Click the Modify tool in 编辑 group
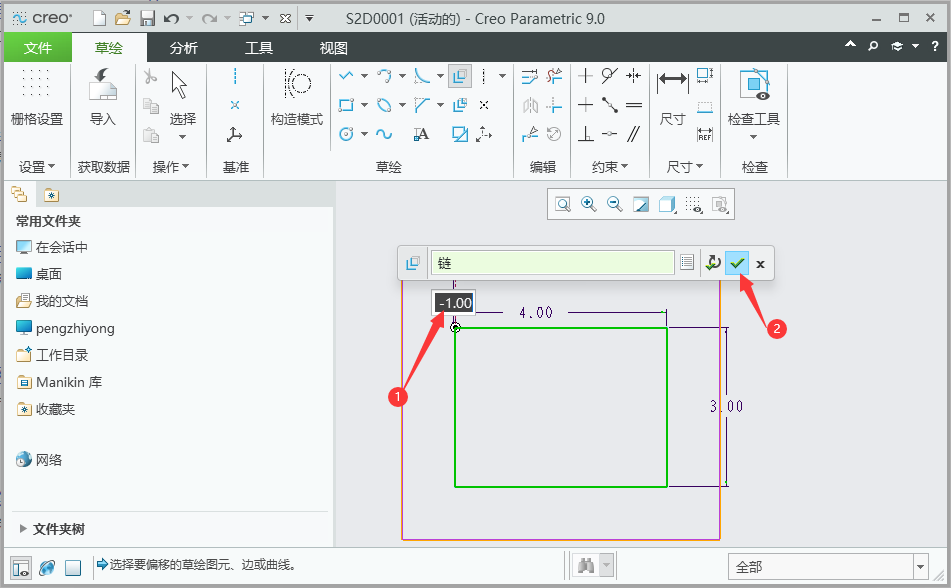Screen dimensions: 951x588 coord(529,76)
